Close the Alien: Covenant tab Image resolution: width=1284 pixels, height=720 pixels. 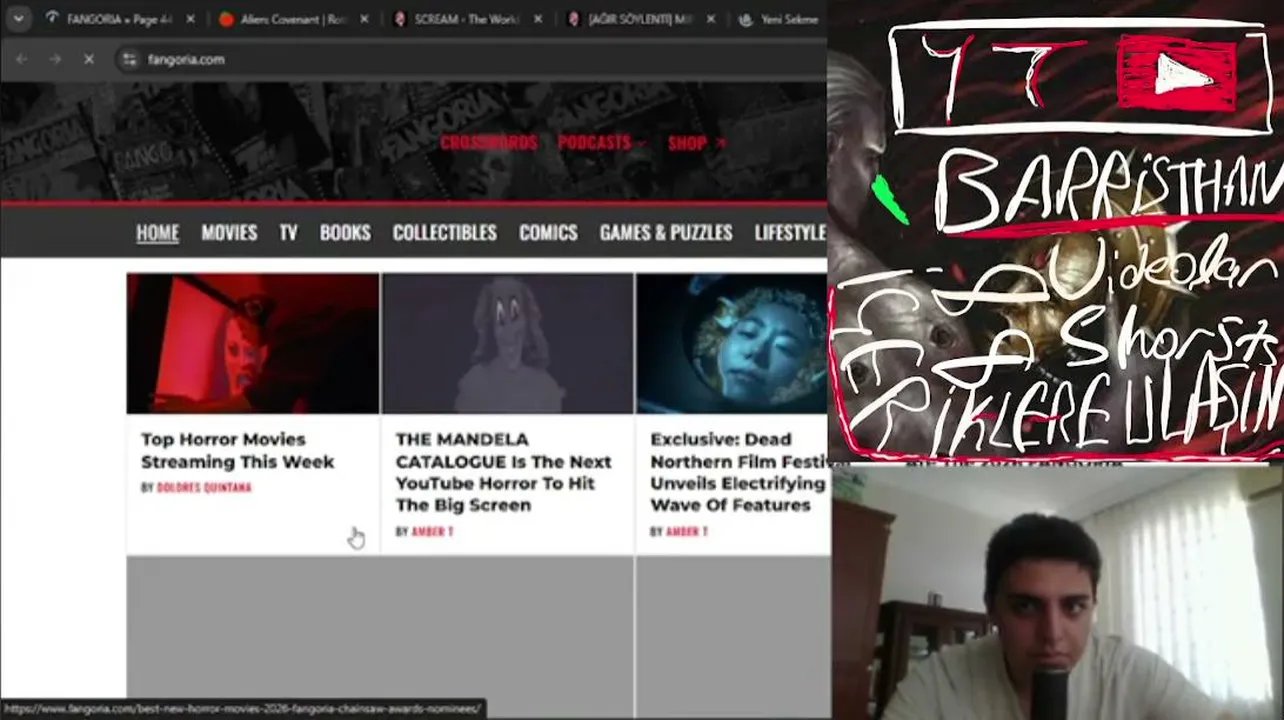[x=364, y=19]
